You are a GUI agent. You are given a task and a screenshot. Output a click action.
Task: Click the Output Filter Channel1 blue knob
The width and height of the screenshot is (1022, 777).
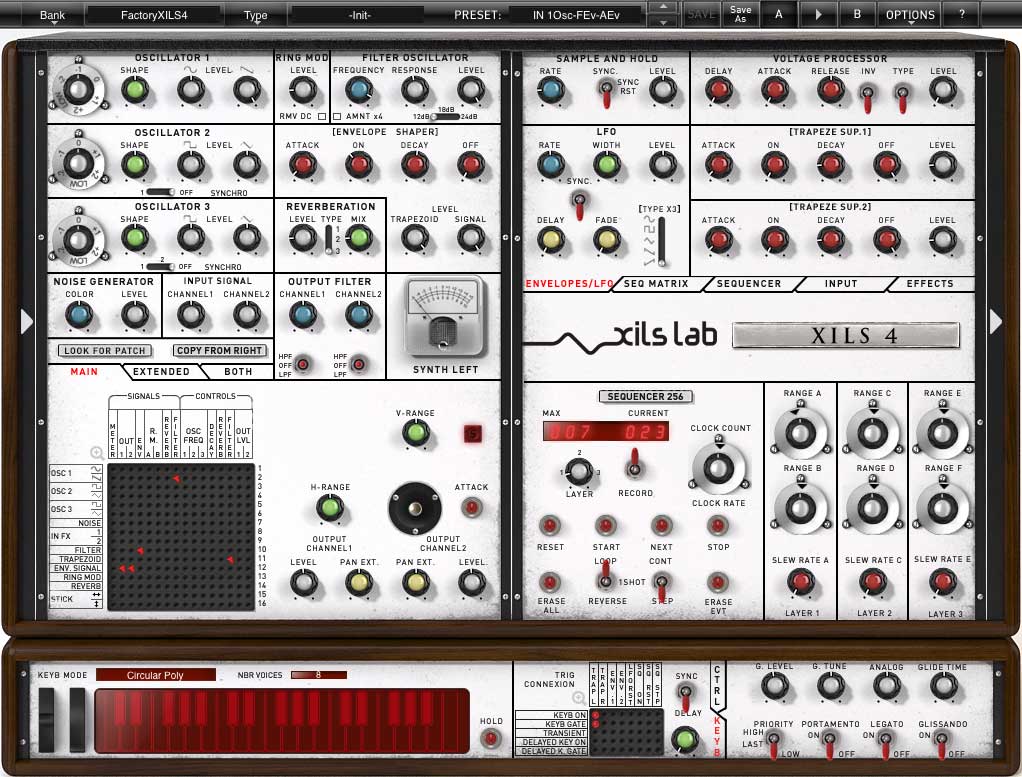click(302, 315)
